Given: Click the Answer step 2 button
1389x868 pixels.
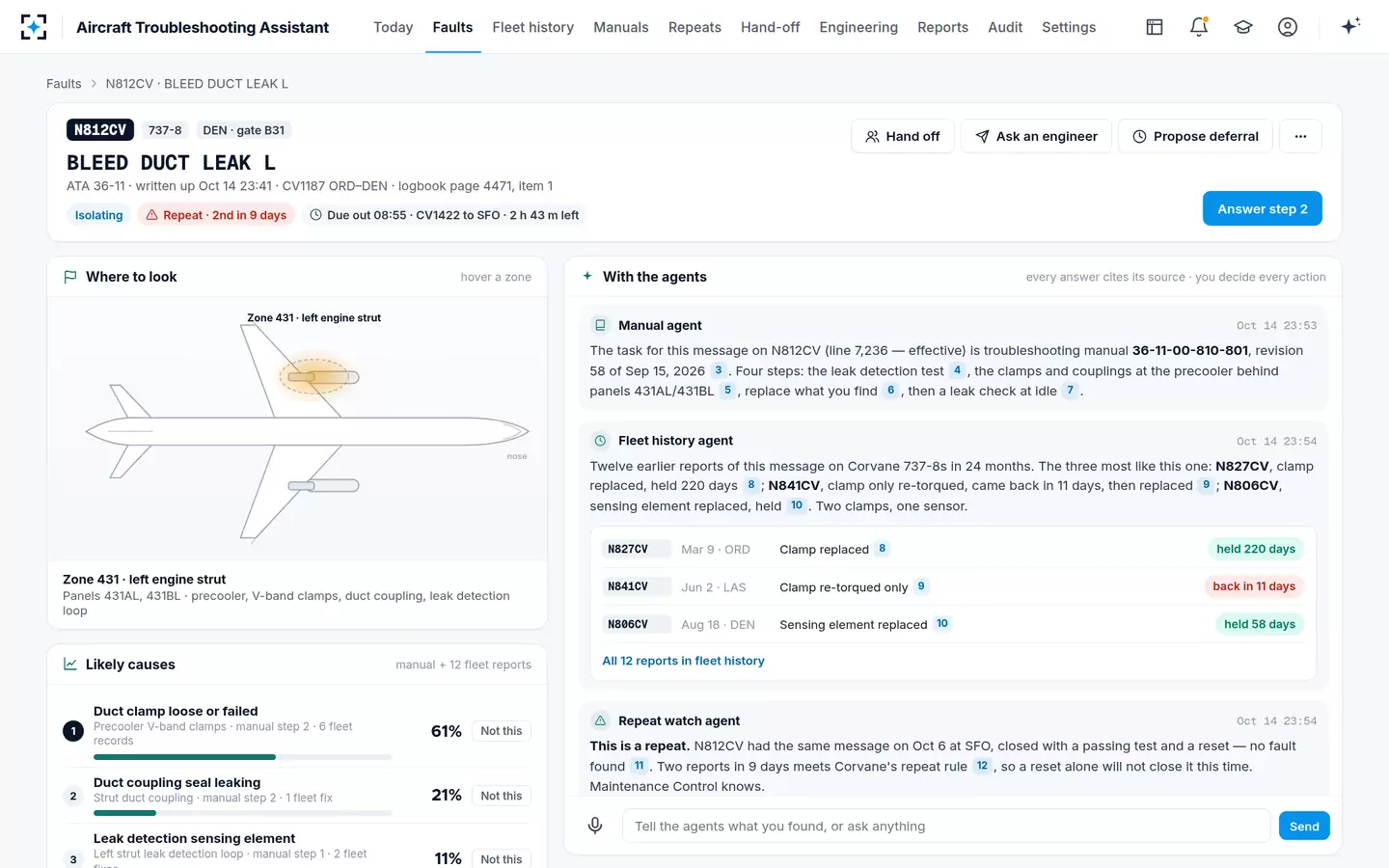Looking at the screenshot, I should coord(1262,208).
